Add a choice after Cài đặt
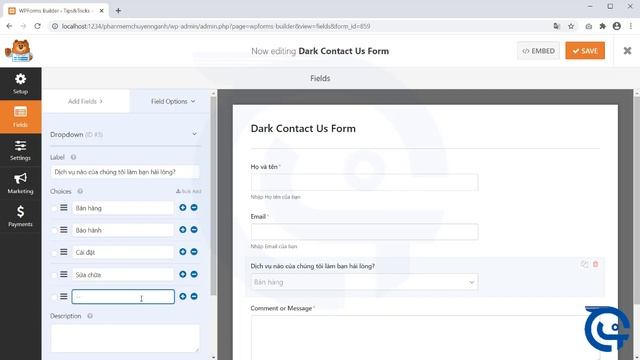The width and height of the screenshot is (640, 360). 183,252
